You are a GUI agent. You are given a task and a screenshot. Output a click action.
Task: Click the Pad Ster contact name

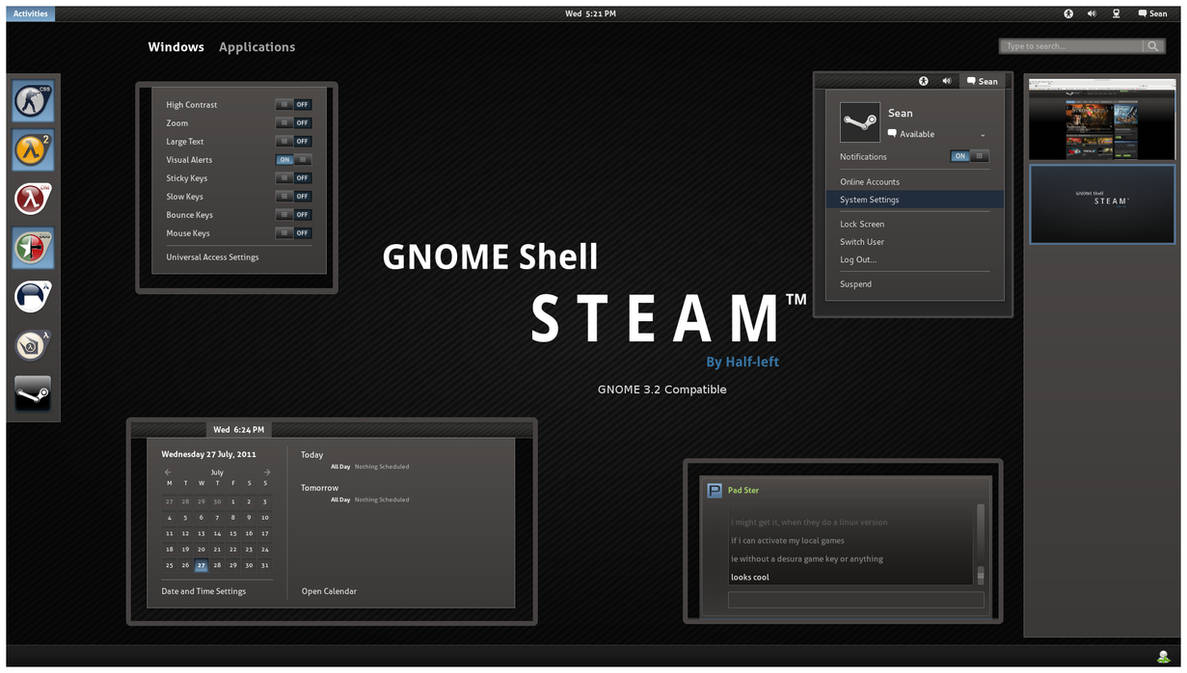pyautogui.click(x=743, y=491)
